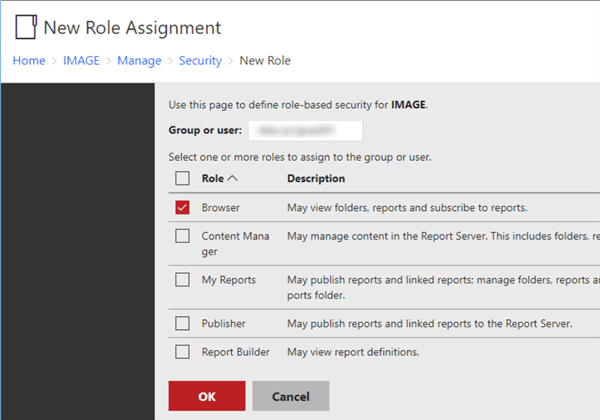Select the Report Builder role checkbox
This screenshot has width=600, height=420.
(182, 351)
